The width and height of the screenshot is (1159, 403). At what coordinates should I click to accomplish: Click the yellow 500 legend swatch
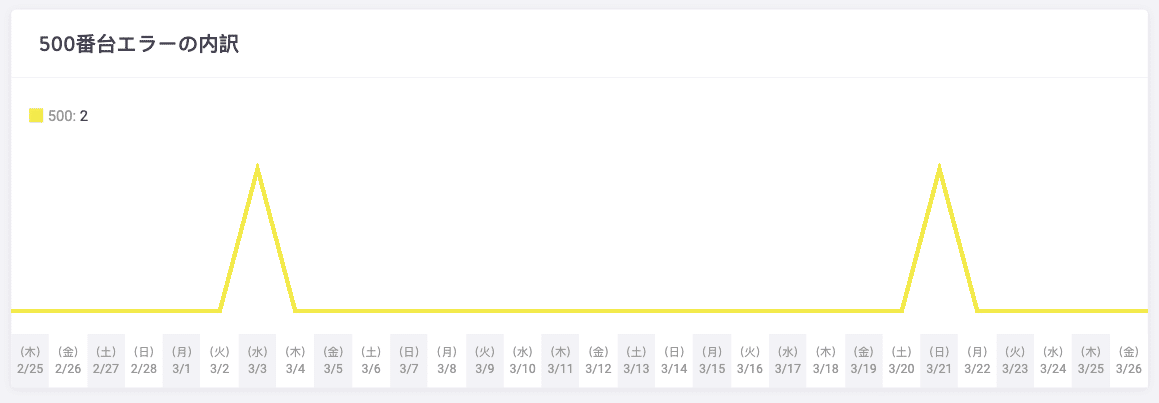click(36, 116)
